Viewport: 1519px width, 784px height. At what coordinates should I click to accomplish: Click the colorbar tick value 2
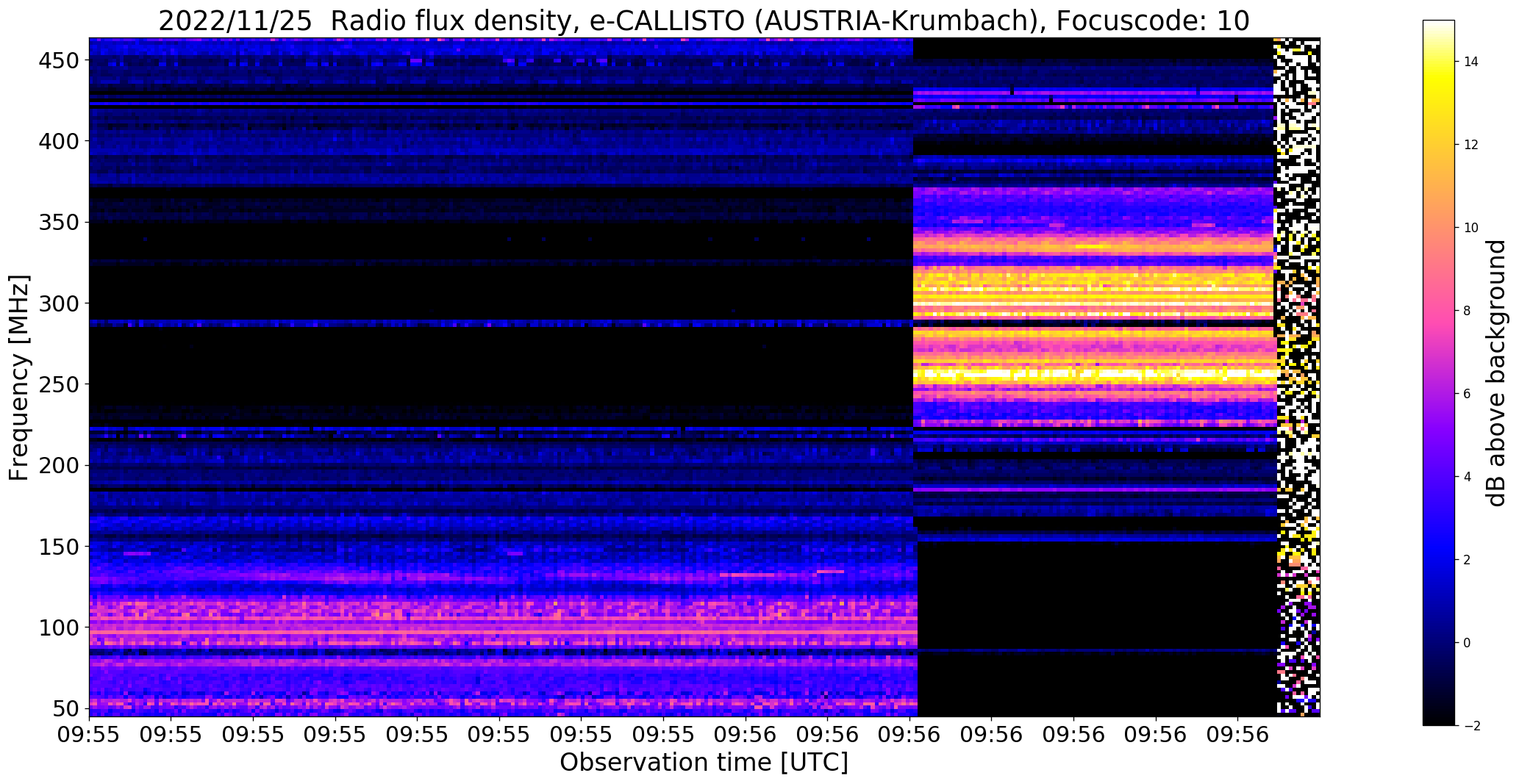pyautogui.click(x=1468, y=560)
